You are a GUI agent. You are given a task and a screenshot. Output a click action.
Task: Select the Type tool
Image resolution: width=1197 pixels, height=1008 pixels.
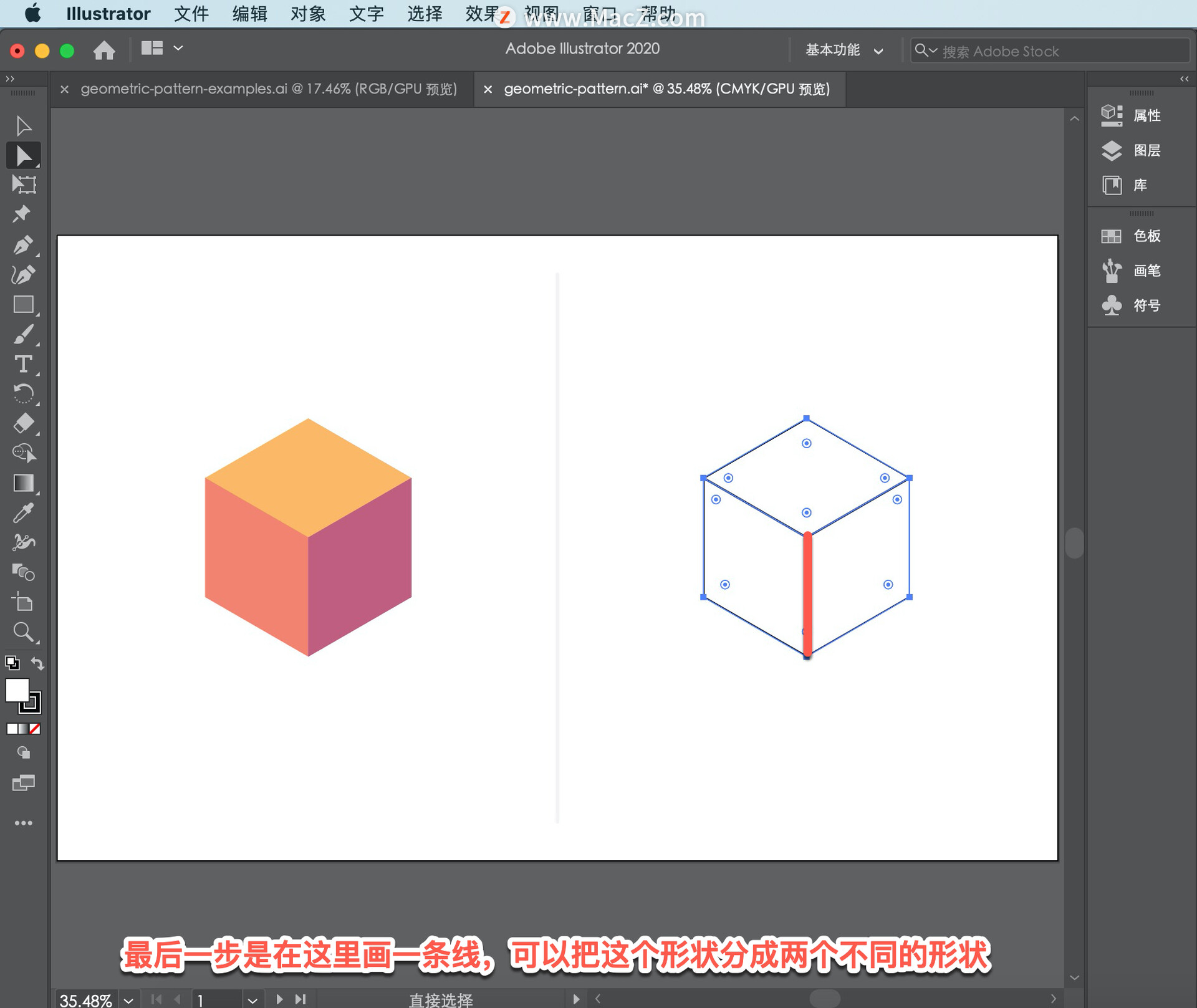(23, 364)
